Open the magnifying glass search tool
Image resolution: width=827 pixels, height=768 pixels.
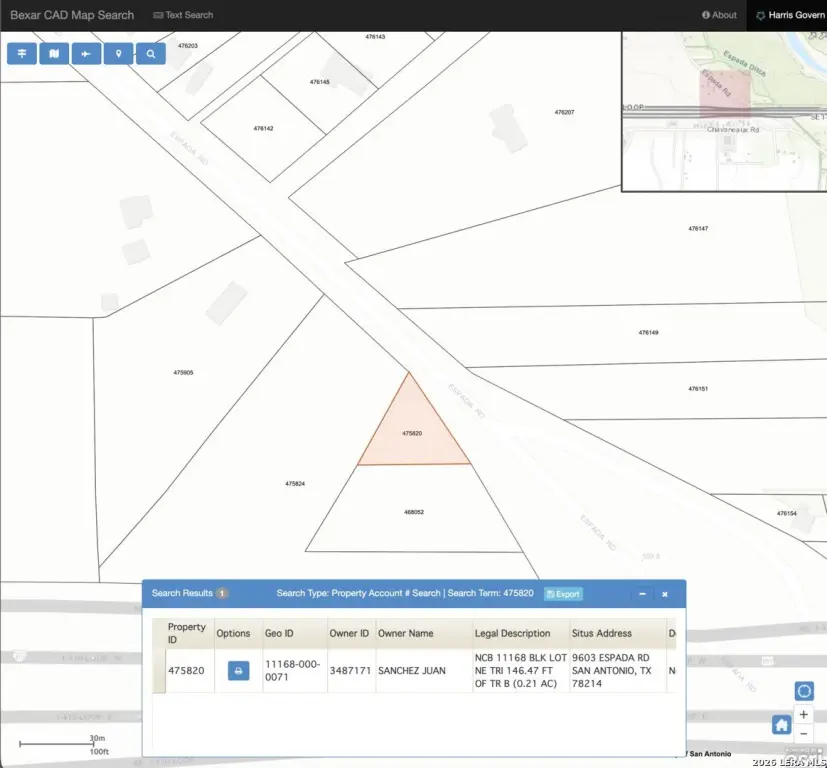coord(150,54)
